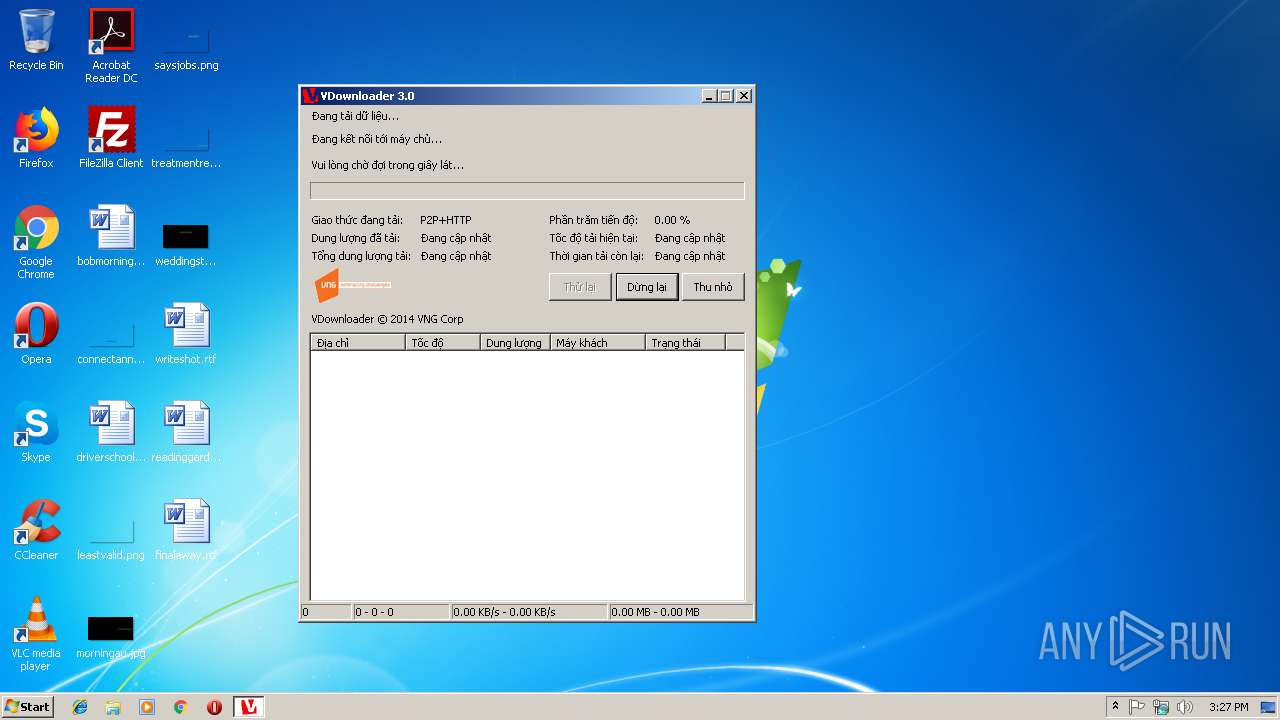The height and width of the screenshot is (720, 1280).
Task: Click the 3:27 PM system clock
Action: point(1228,707)
